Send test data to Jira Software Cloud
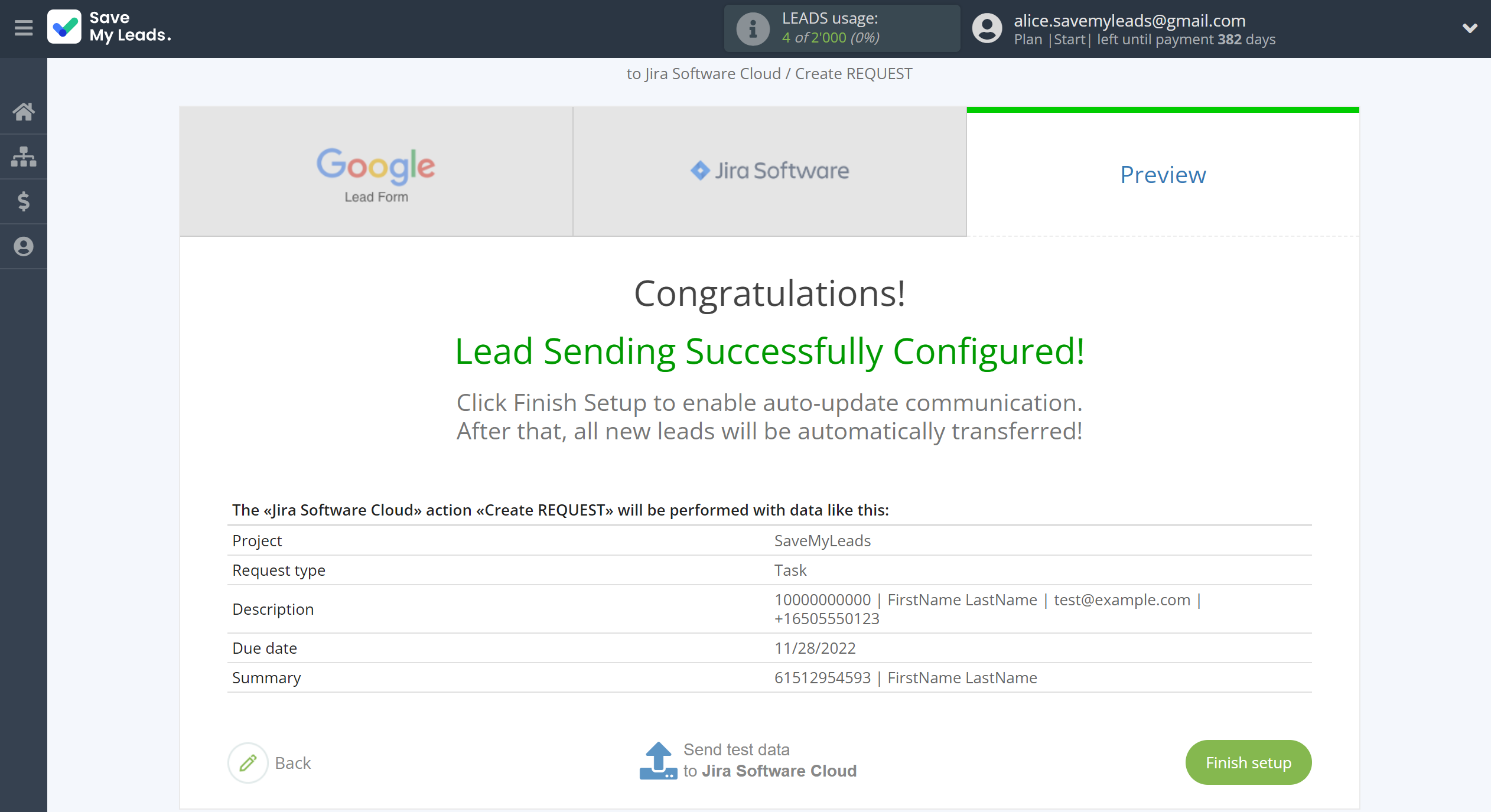Viewport: 1491px width, 812px height. 770,760
